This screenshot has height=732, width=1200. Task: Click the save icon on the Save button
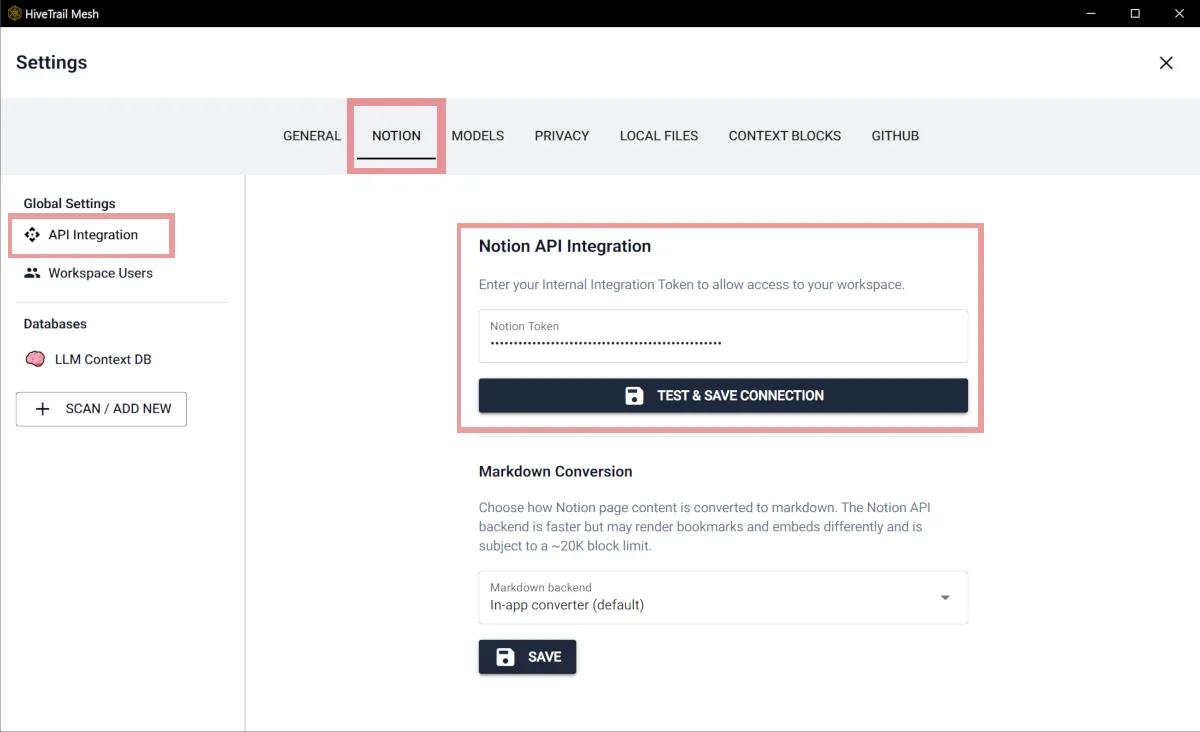506,657
